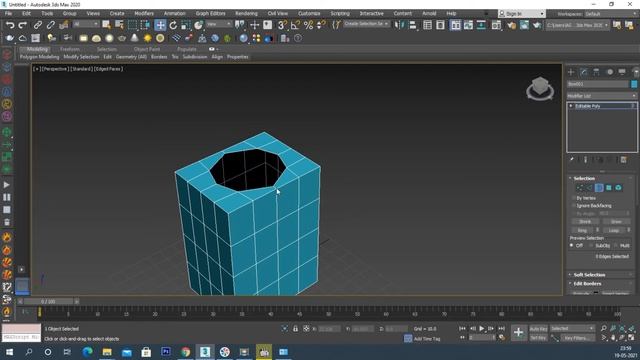
Task: Click the Ring selection button
Action: (x=582, y=230)
